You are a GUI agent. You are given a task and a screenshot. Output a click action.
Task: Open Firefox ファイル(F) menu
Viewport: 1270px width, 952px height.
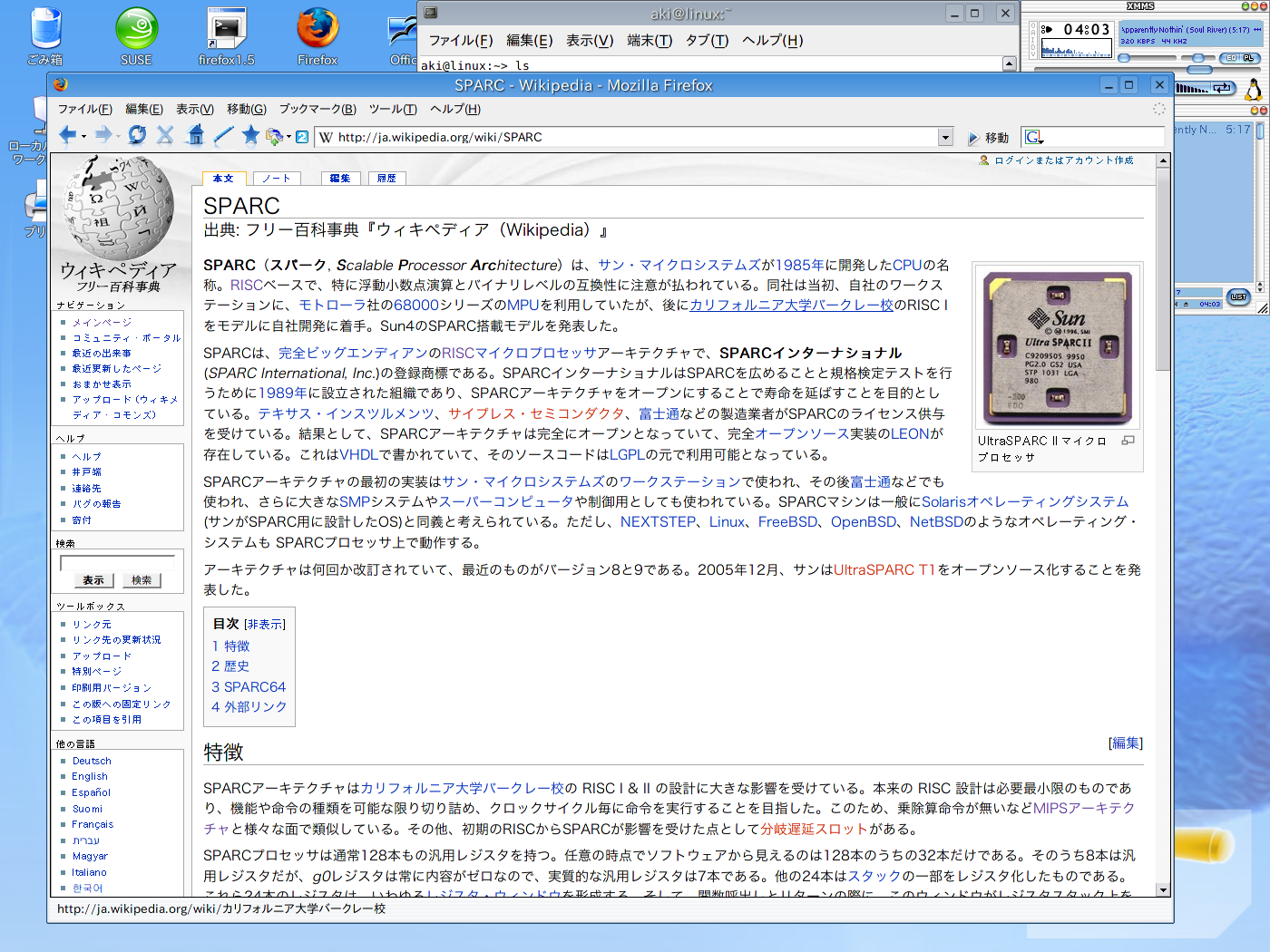point(85,109)
